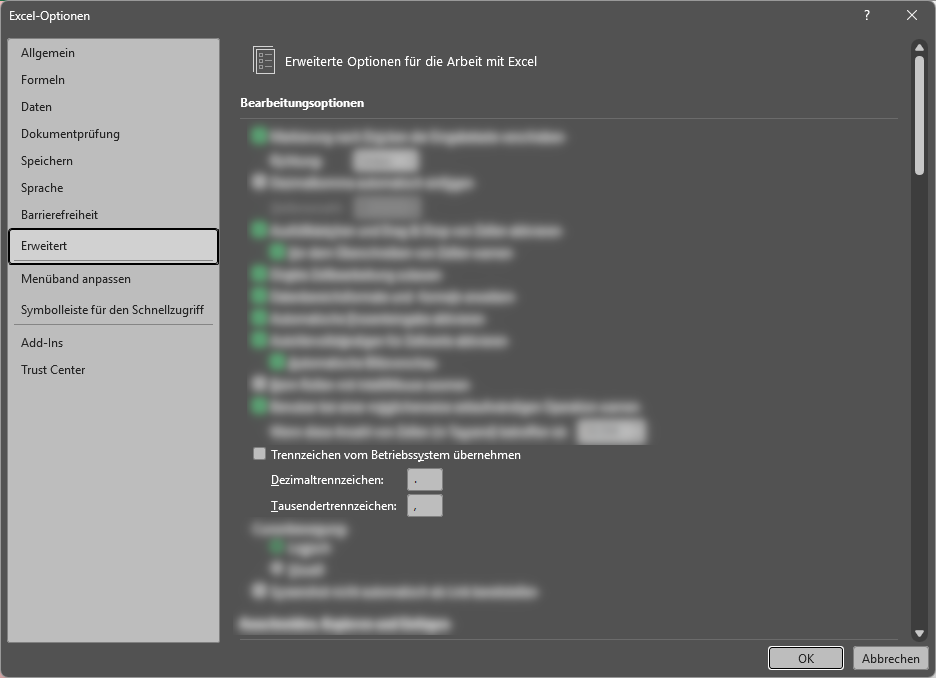The width and height of the screenshot is (936, 678).
Task: Click the Erweiterte Optionen heading text
Action: click(411, 61)
